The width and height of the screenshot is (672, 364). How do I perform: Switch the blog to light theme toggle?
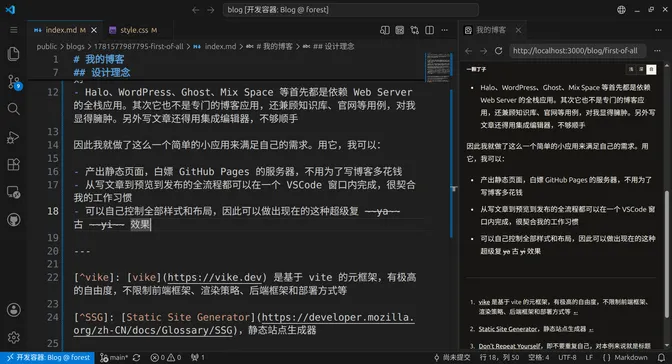coord(631,69)
